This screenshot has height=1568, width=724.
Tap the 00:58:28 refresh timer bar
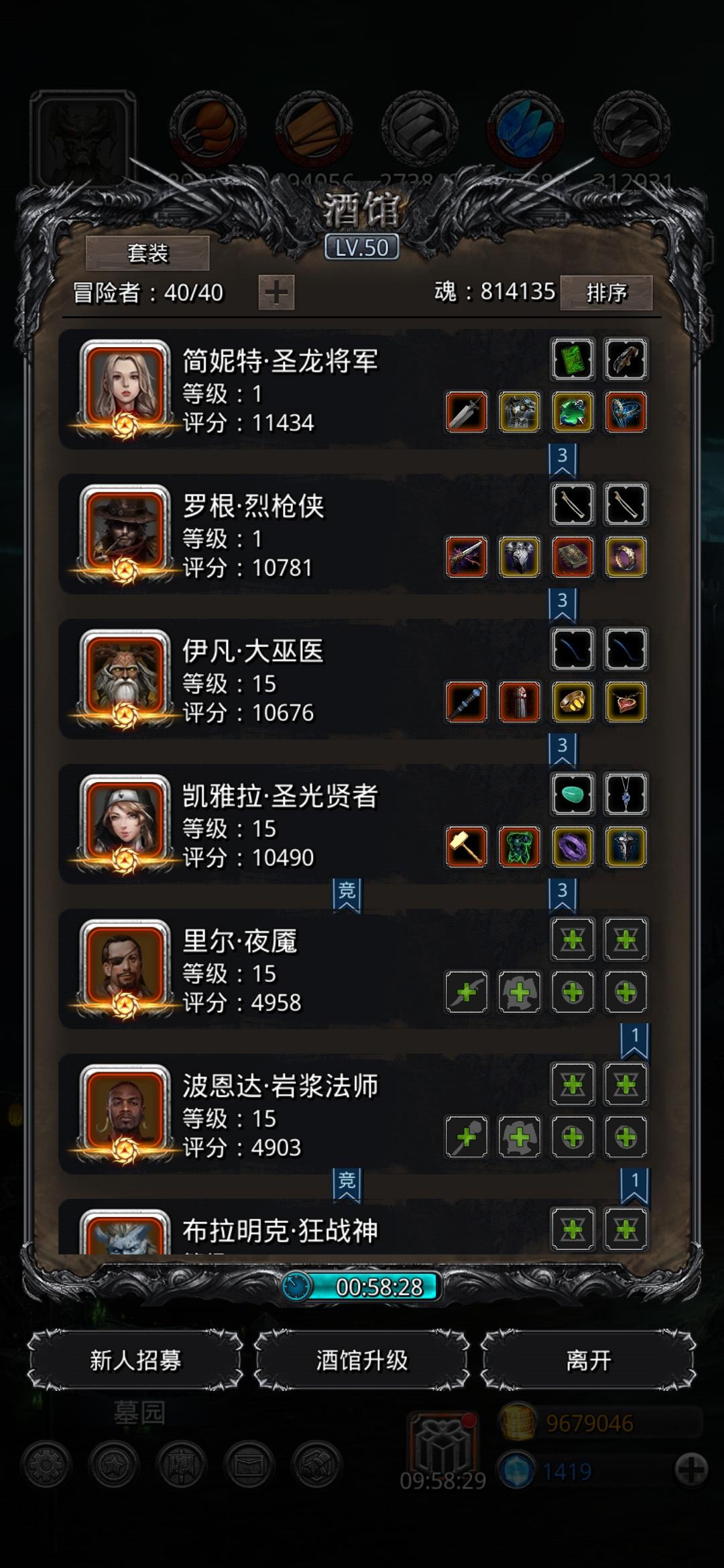coord(362,1287)
